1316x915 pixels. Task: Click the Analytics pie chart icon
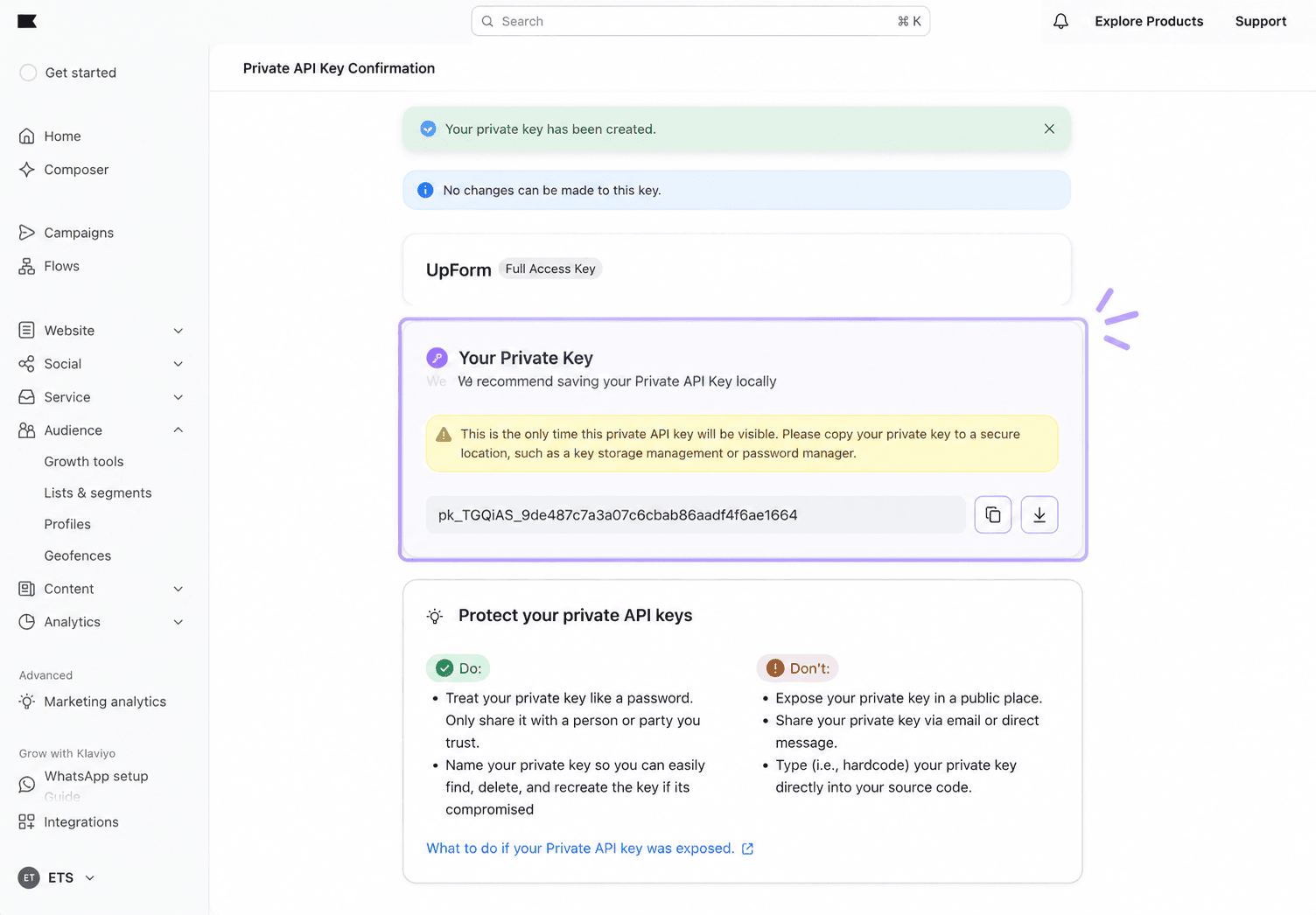(27, 622)
